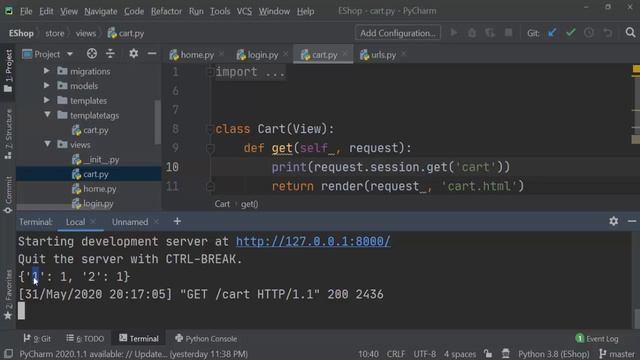
Task: Switch to the Unnamed terminal tab
Action: coord(130,222)
